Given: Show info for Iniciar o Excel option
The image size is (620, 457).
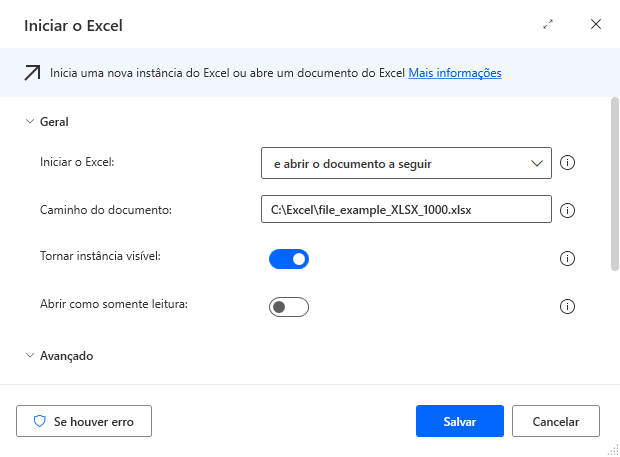Looking at the screenshot, I should [567, 162].
